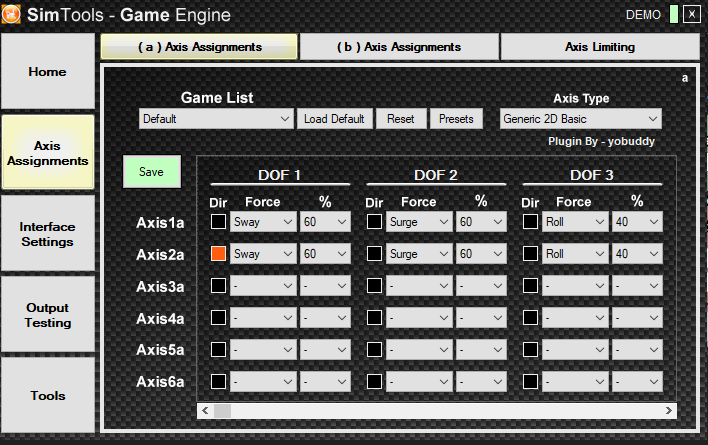This screenshot has height=445, width=708.
Task: Toggle Axis6a DOF 1 Dir box
Action: (x=219, y=382)
